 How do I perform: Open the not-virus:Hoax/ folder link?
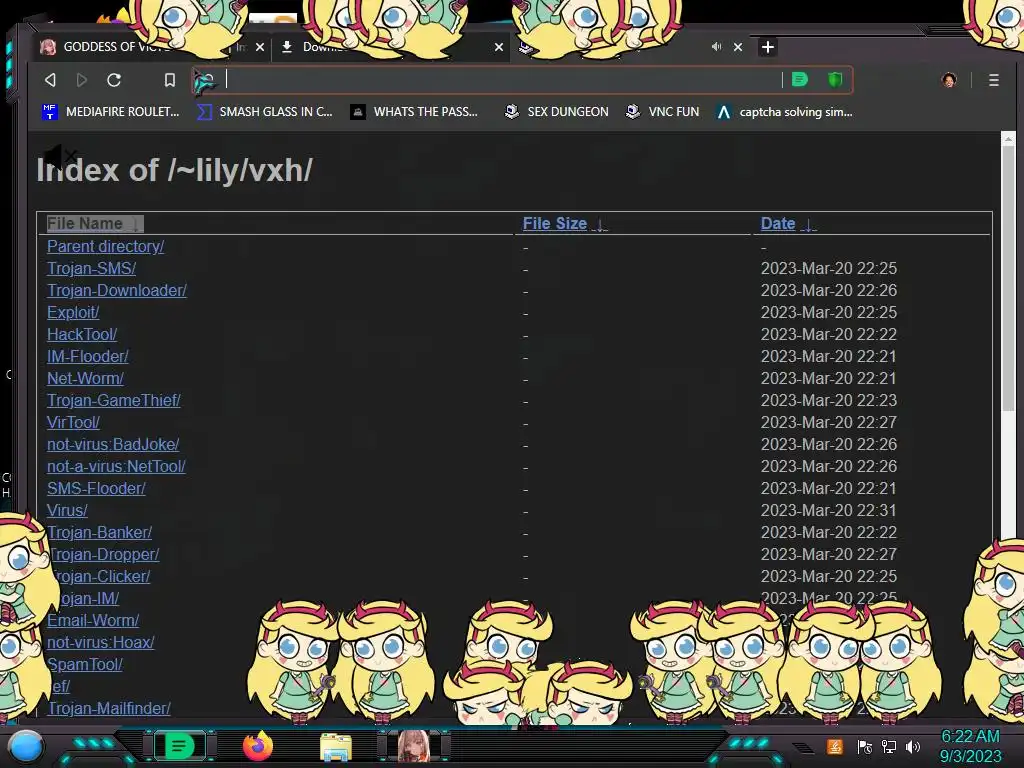click(101, 642)
